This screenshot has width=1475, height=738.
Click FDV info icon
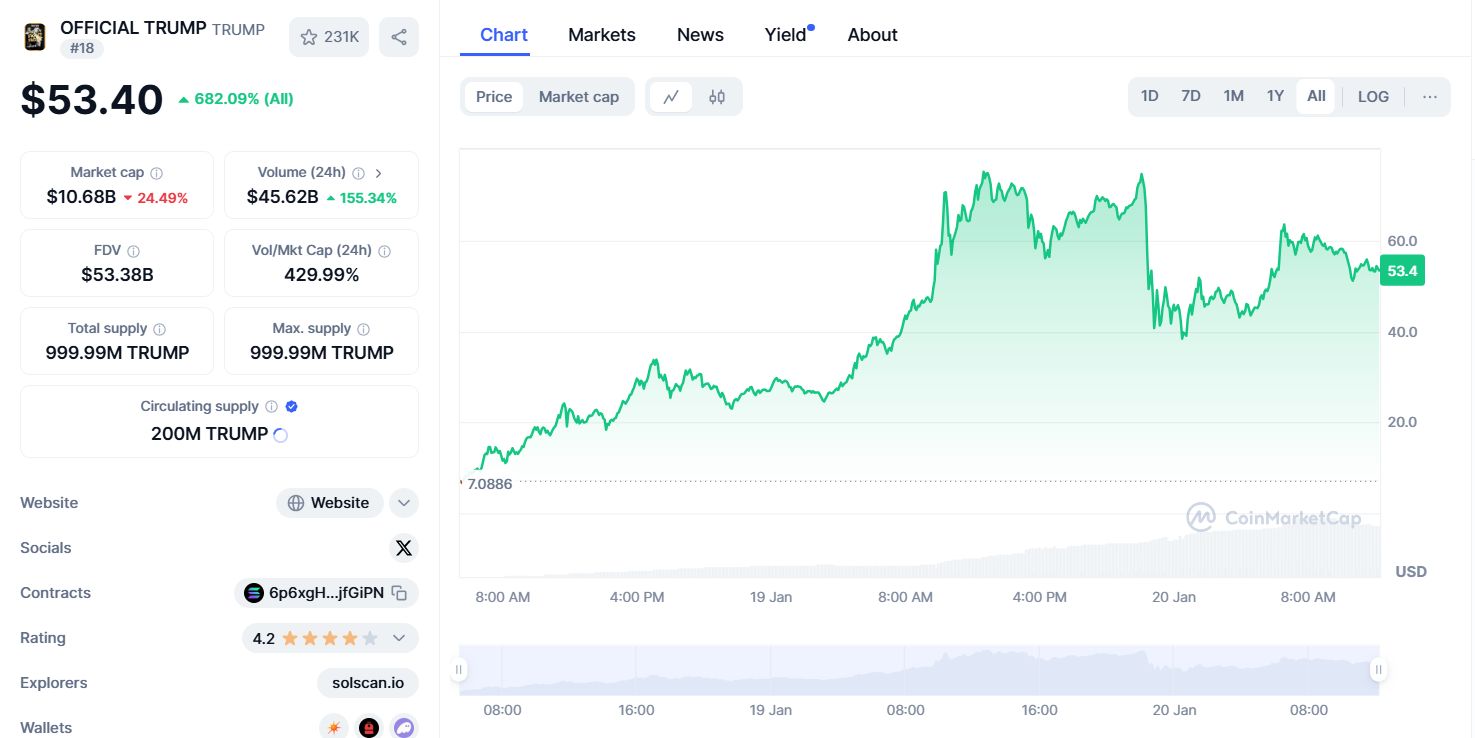134,251
